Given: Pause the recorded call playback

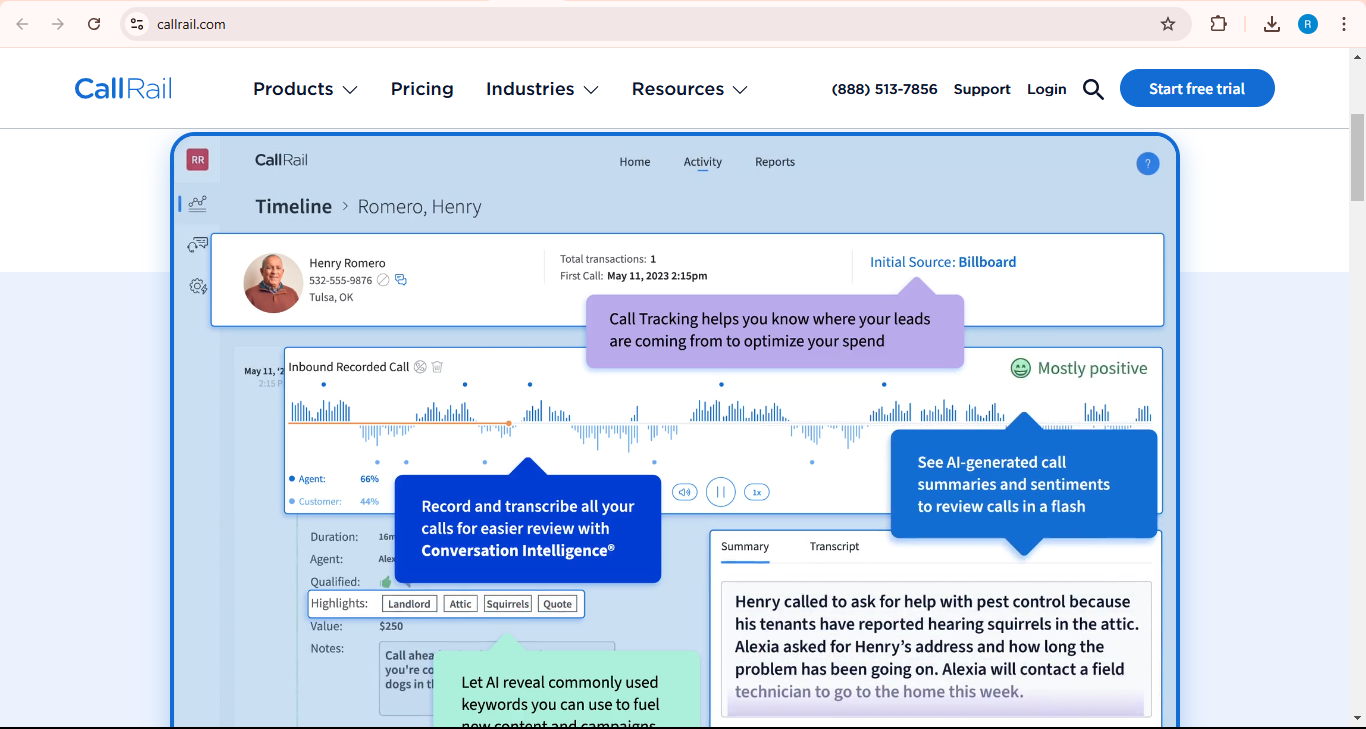Looking at the screenshot, I should 720,492.
